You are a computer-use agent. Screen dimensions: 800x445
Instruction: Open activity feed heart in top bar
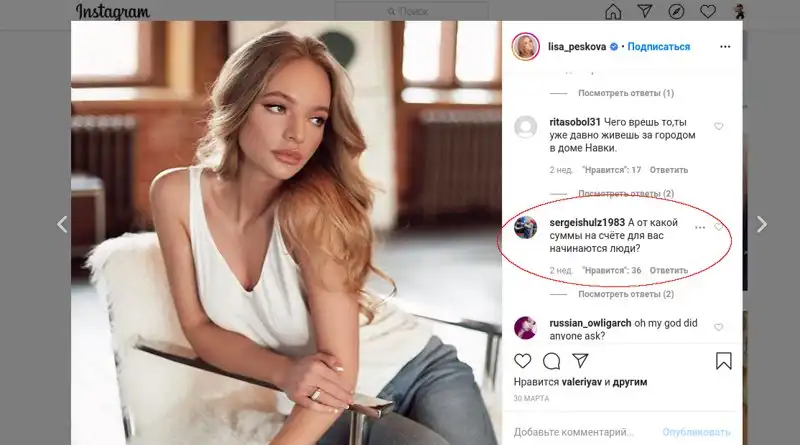point(707,12)
